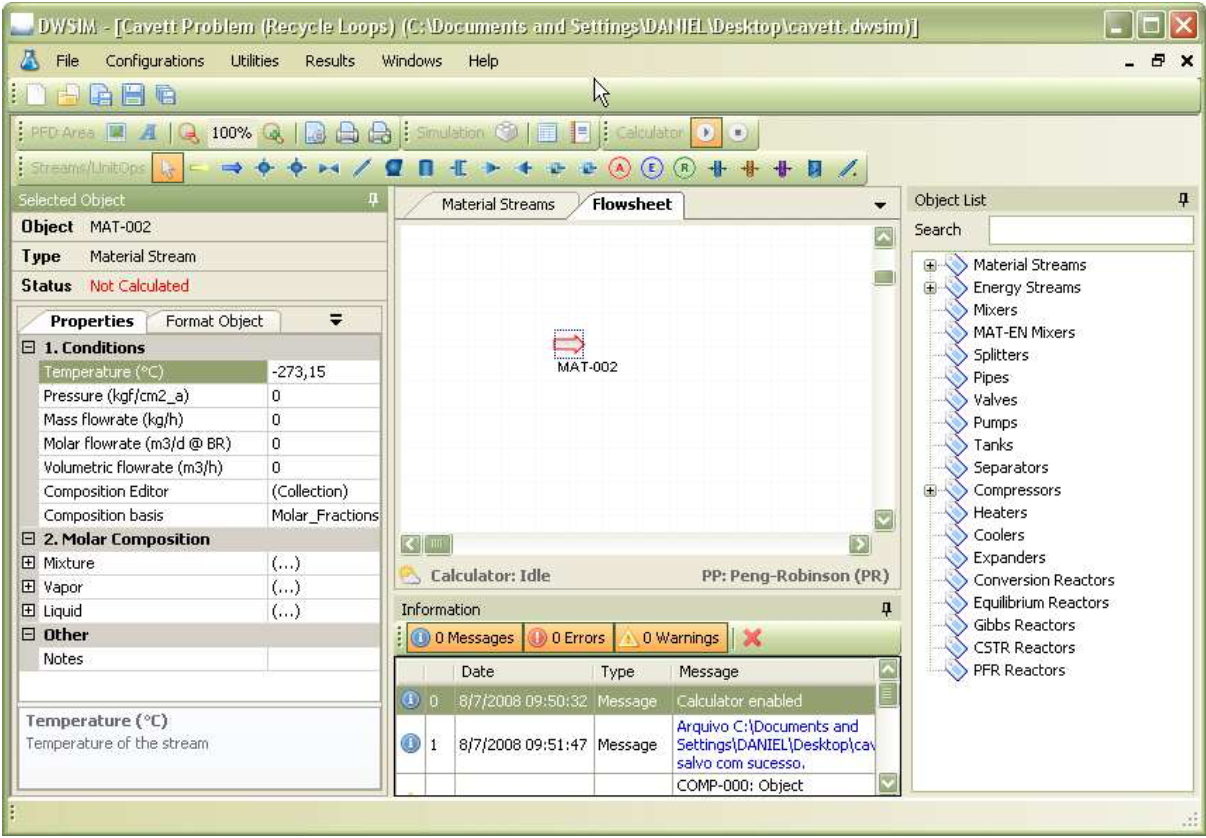Expand the Liquid property row
This screenshot has width=1206, height=838.
coord(28,611)
